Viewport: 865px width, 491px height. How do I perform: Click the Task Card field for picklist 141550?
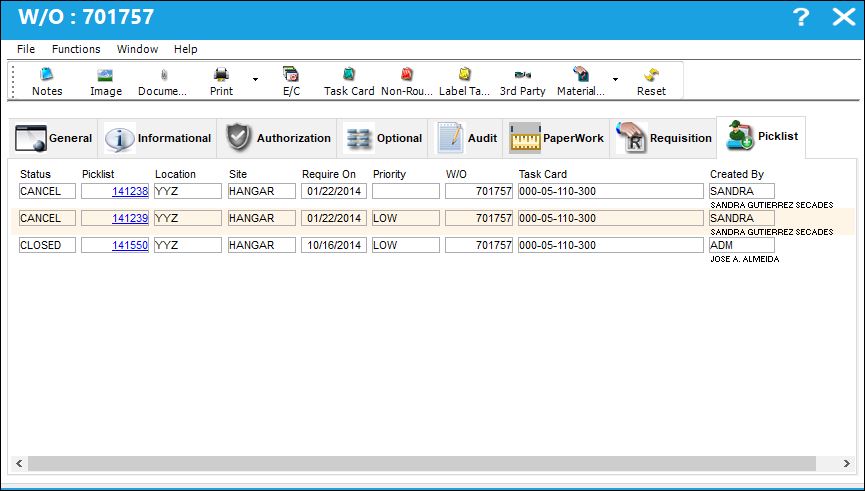pos(611,246)
